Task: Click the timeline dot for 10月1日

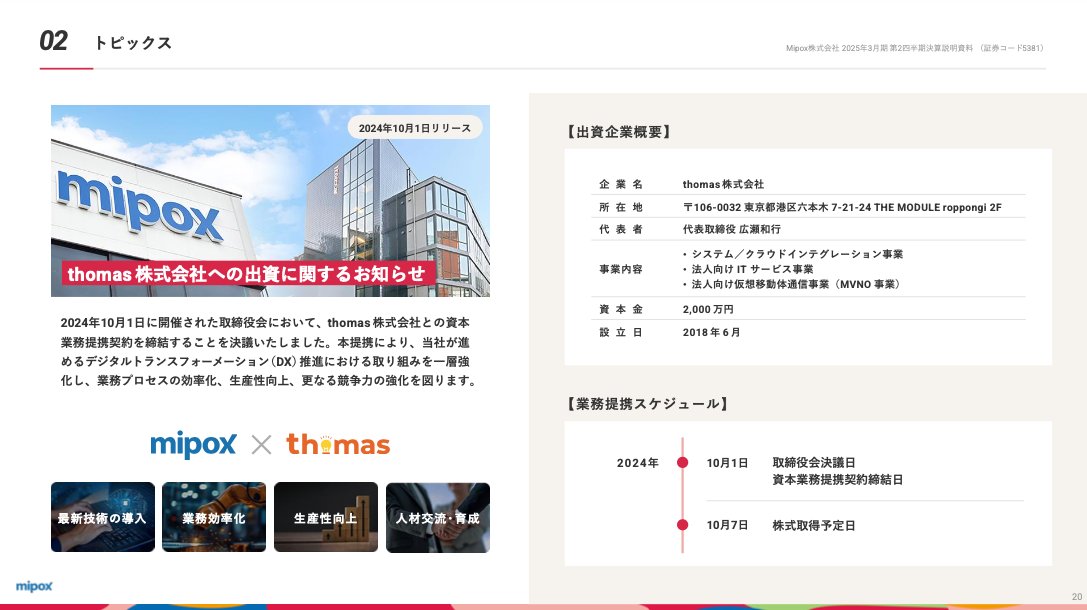Action: [683, 462]
